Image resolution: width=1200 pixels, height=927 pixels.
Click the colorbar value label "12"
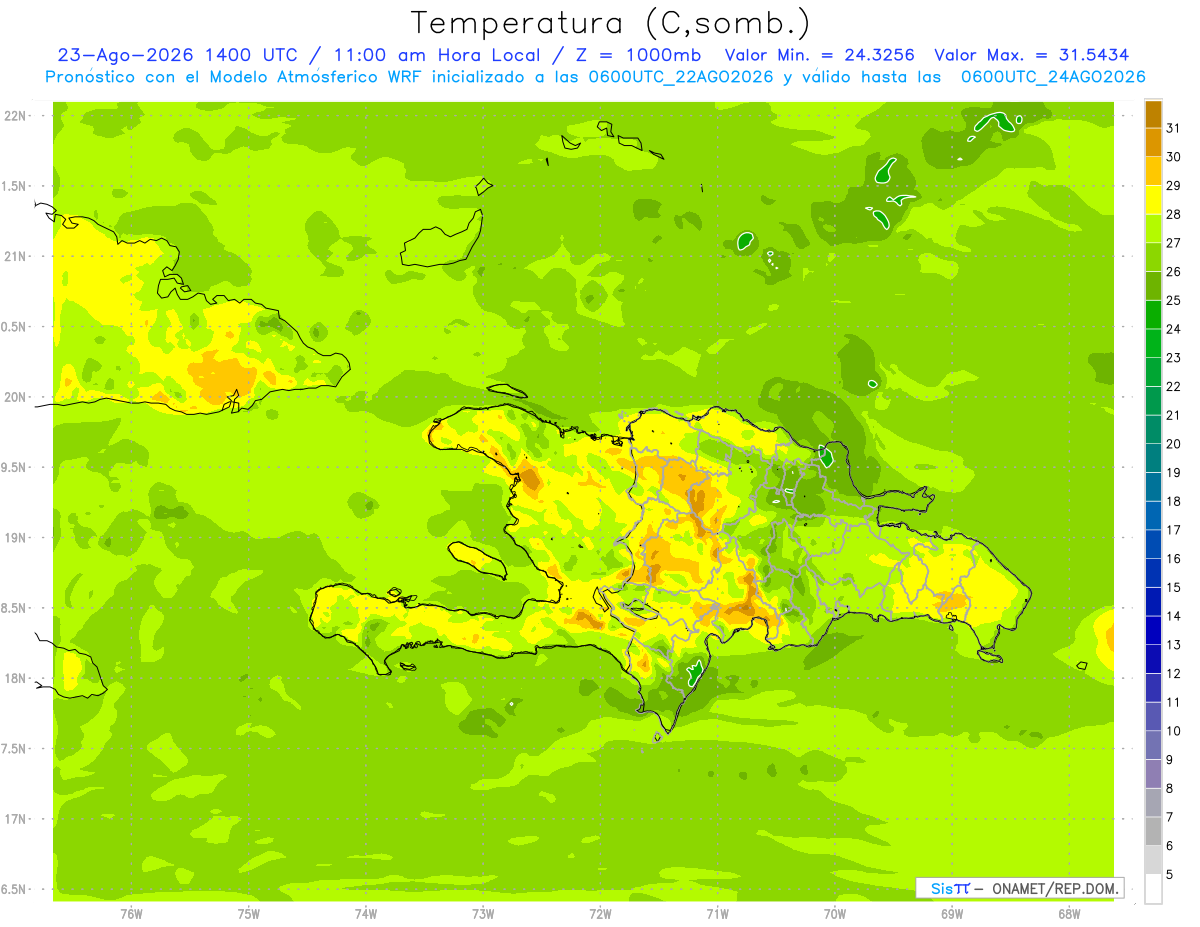click(x=1174, y=673)
